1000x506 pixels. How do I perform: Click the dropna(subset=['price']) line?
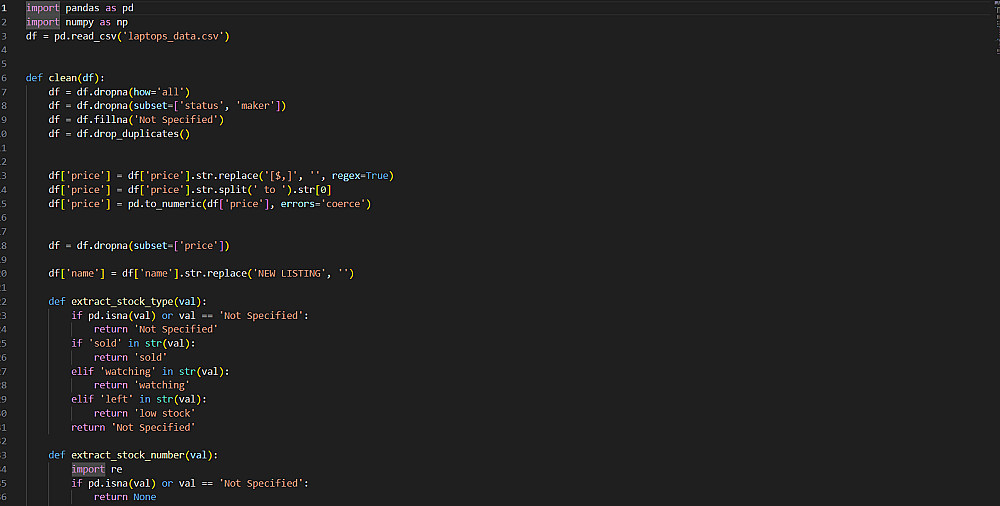139,246
